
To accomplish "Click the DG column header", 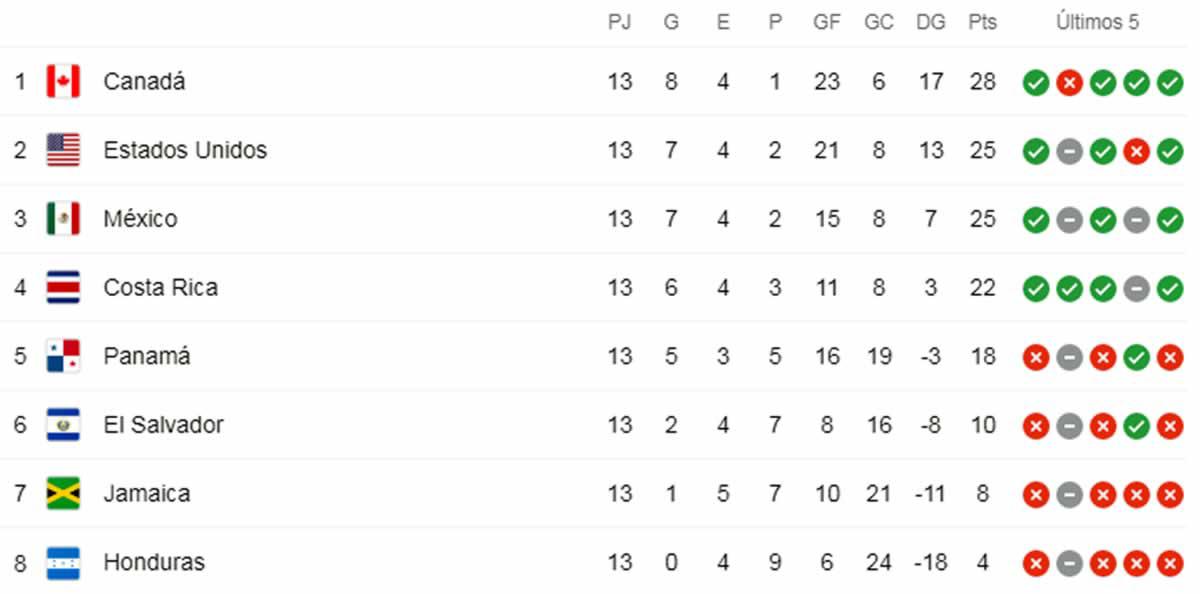I will pos(930,21).
